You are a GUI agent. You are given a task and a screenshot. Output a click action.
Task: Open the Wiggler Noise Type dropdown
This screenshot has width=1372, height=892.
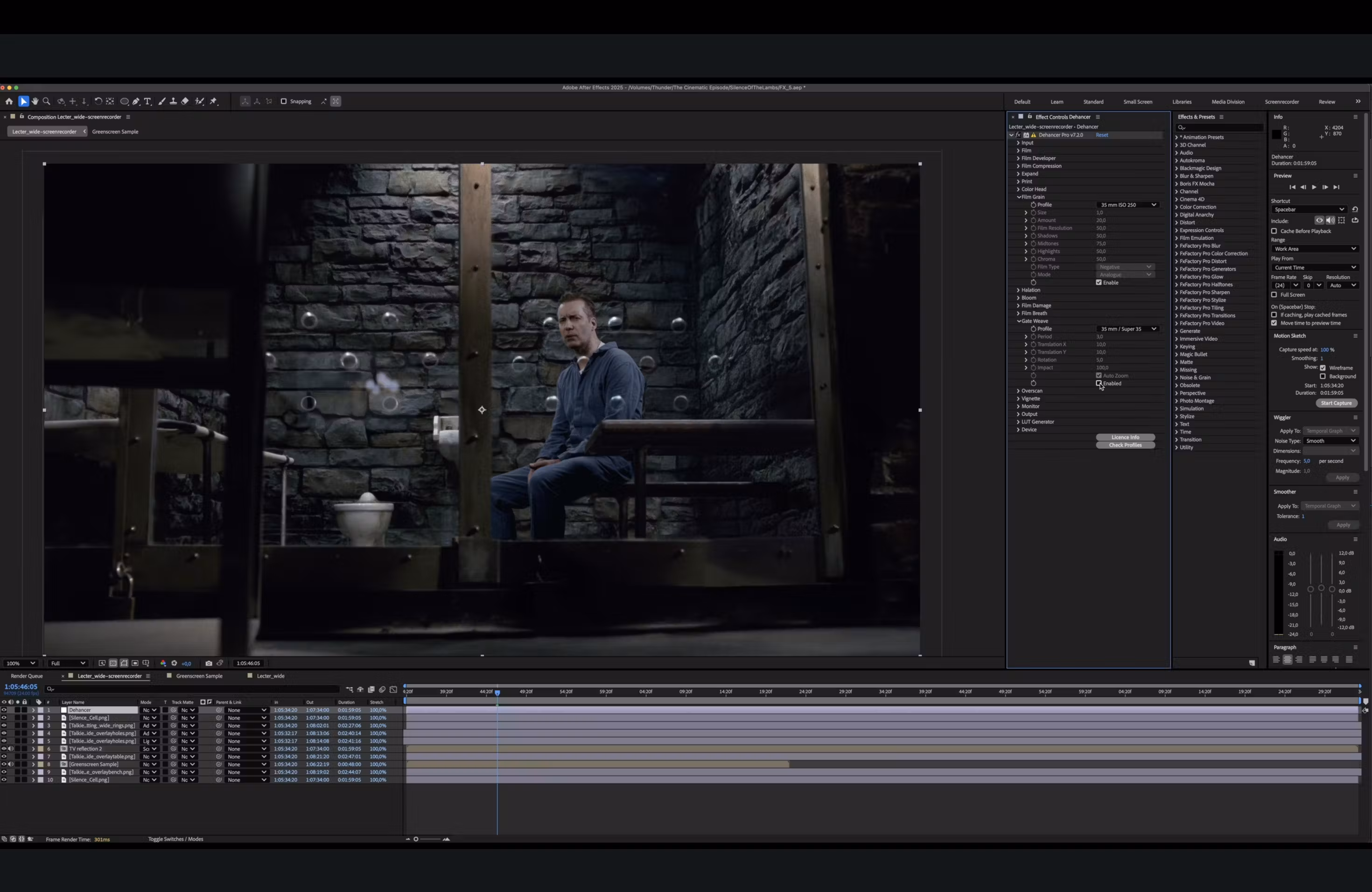coord(1330,441)
